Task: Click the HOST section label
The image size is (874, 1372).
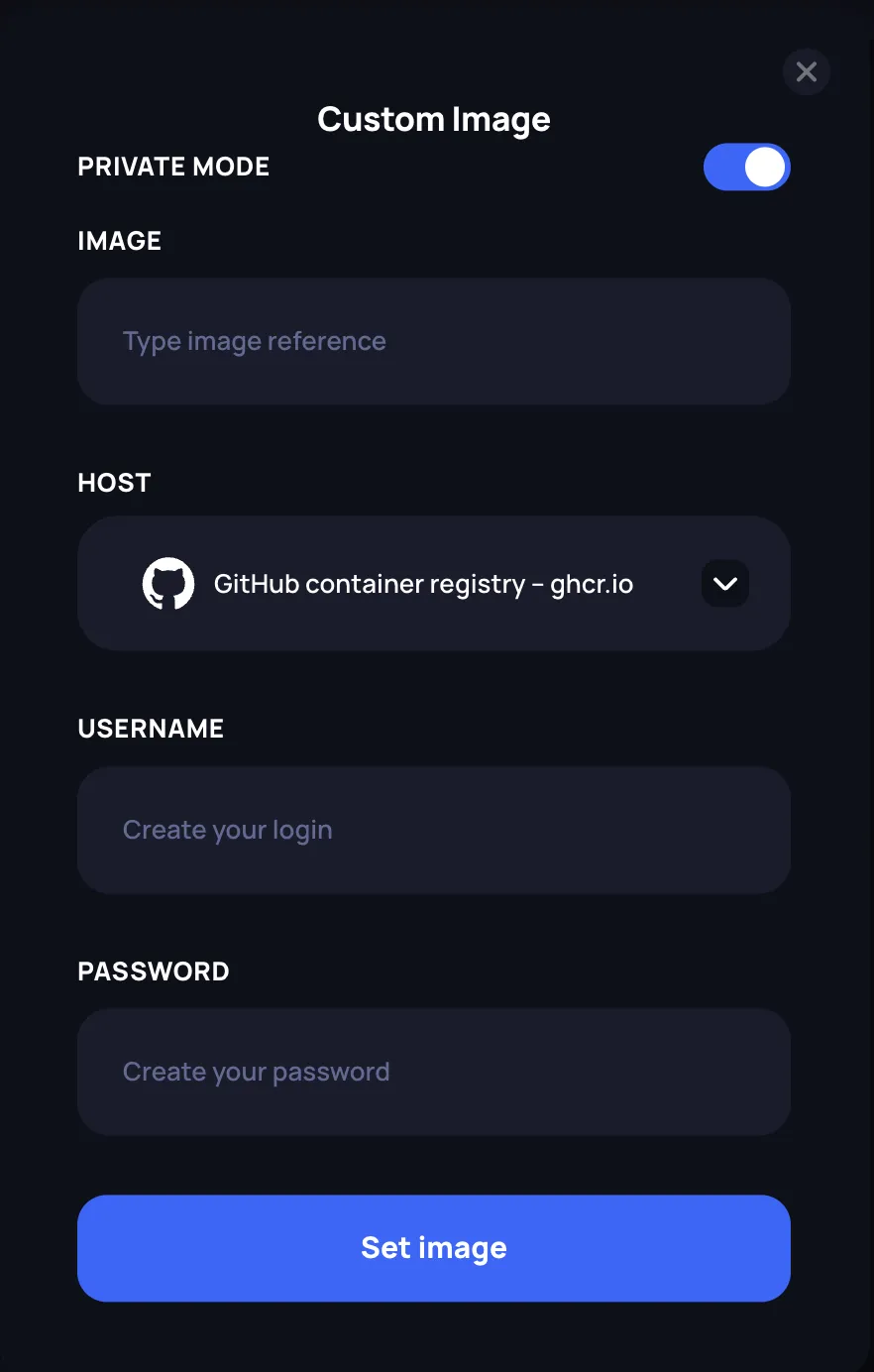Action: 113,482
